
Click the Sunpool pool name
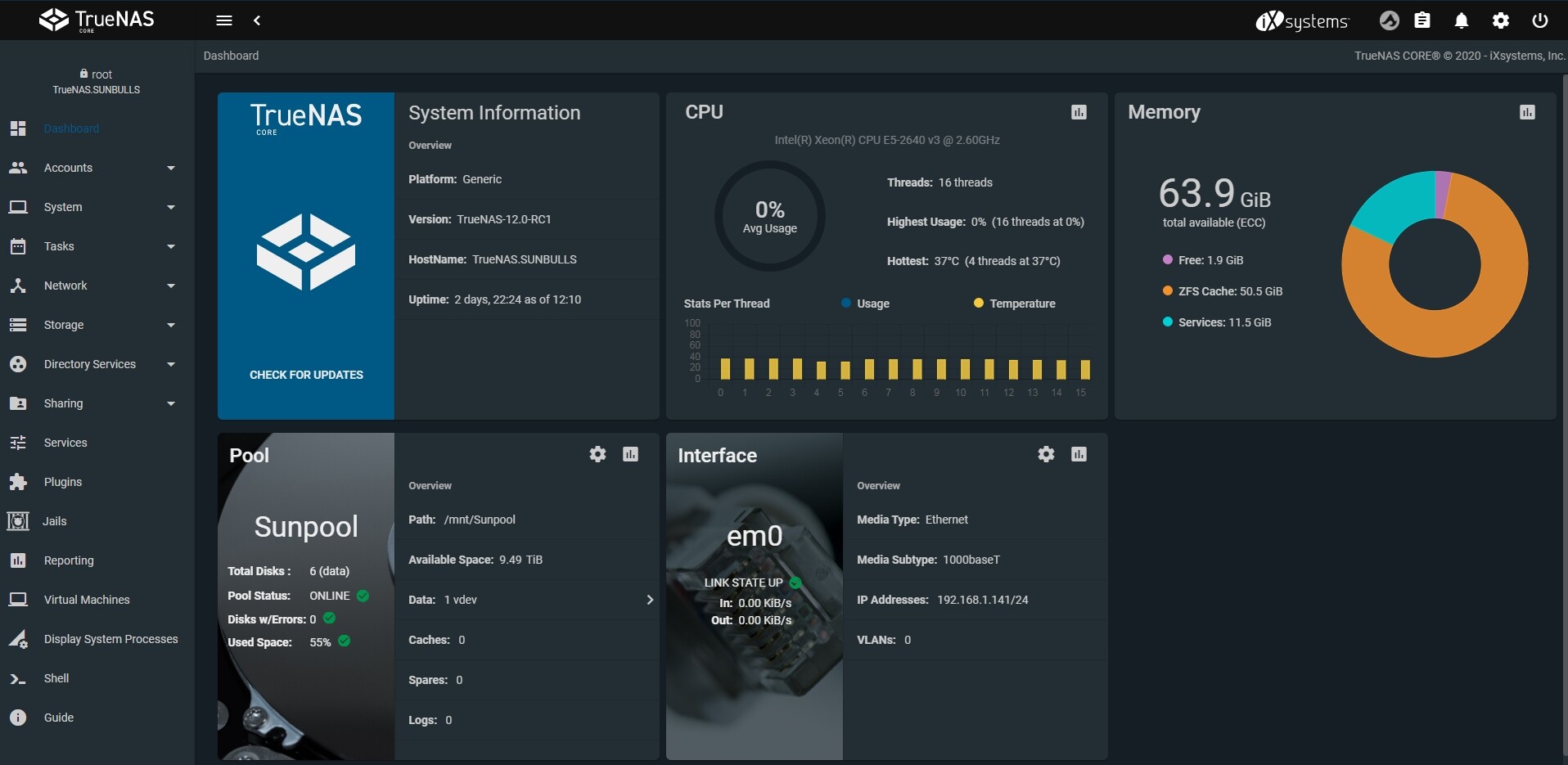point(306,527)
